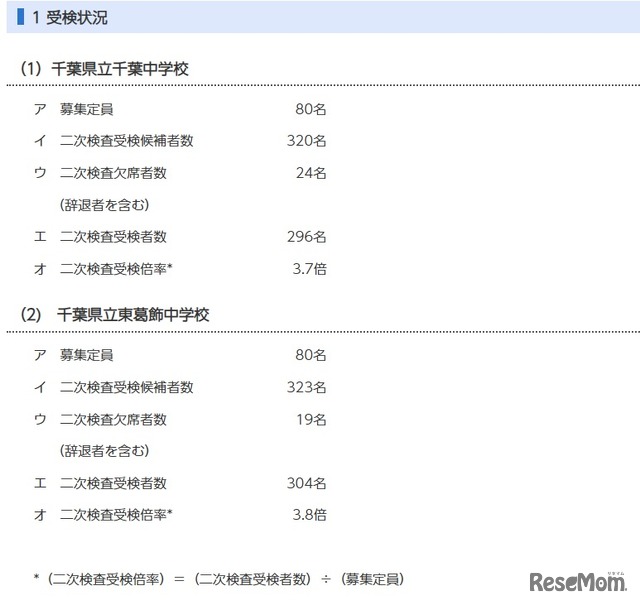Click the blue bar beside 受検状況 header
The image size is (640, 605).
click(x=21, y=18)
